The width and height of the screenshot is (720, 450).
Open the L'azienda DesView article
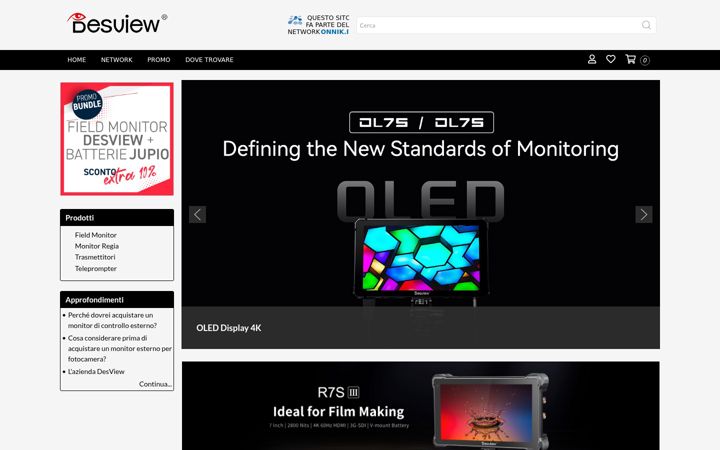[96, 371]
